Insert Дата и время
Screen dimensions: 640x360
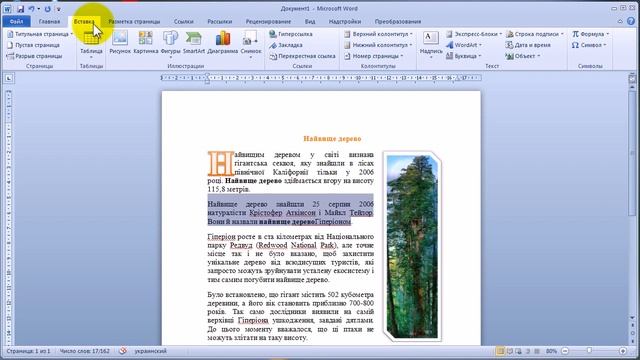click(528, 45)
